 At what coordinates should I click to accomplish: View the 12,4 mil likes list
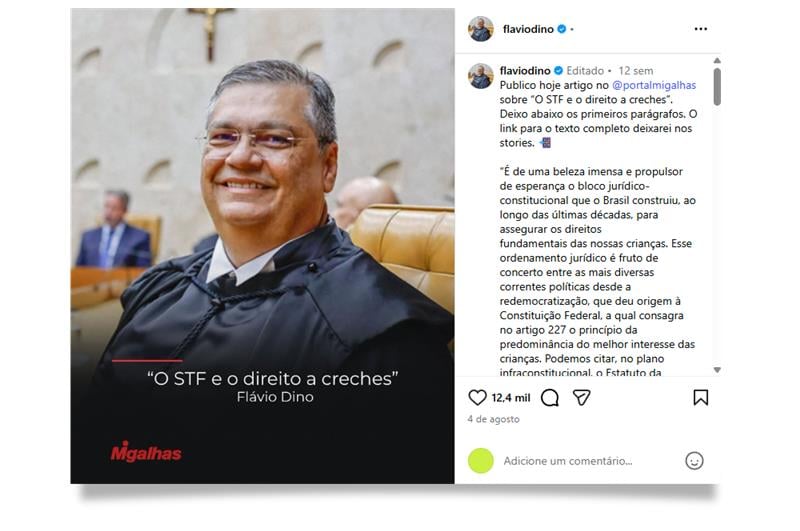click(x=511, y=398)
